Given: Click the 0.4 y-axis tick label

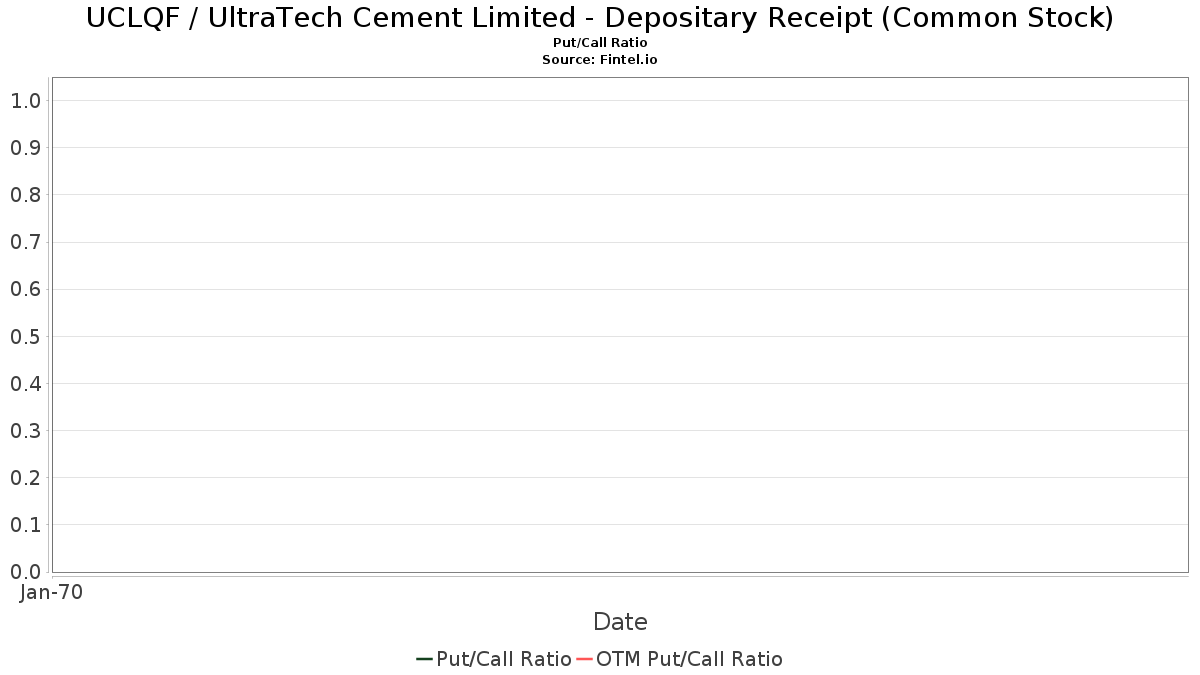Looking at the screenshot, I should click(x=25, y=384).
